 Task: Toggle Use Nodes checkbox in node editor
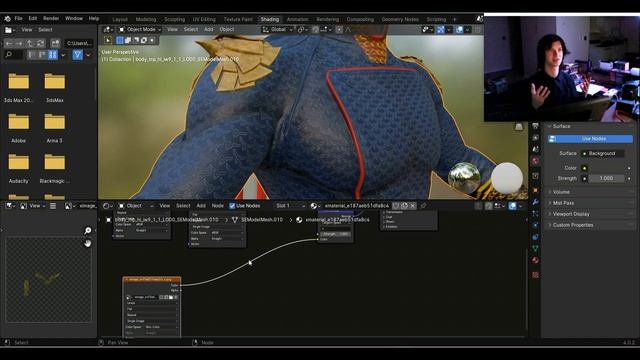(x=232, y=206)
